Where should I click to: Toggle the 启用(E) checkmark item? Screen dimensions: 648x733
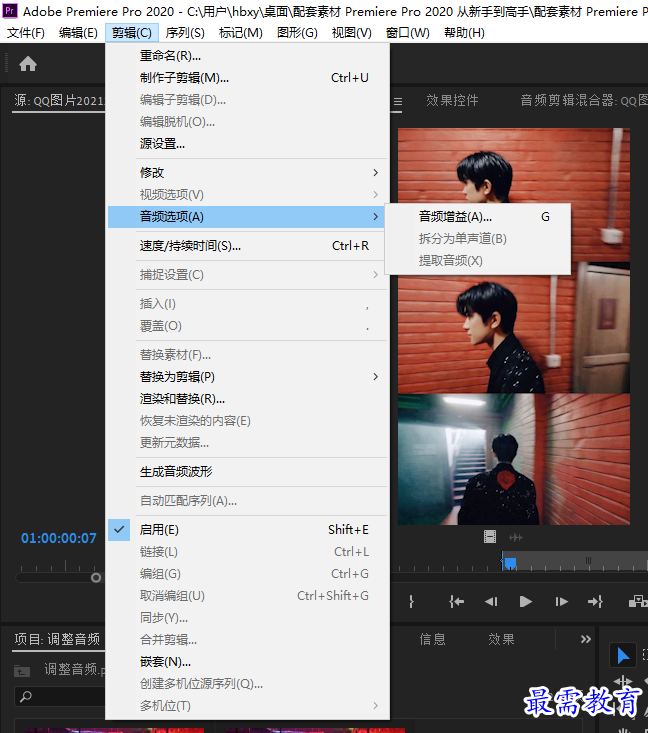pos(247,530)
